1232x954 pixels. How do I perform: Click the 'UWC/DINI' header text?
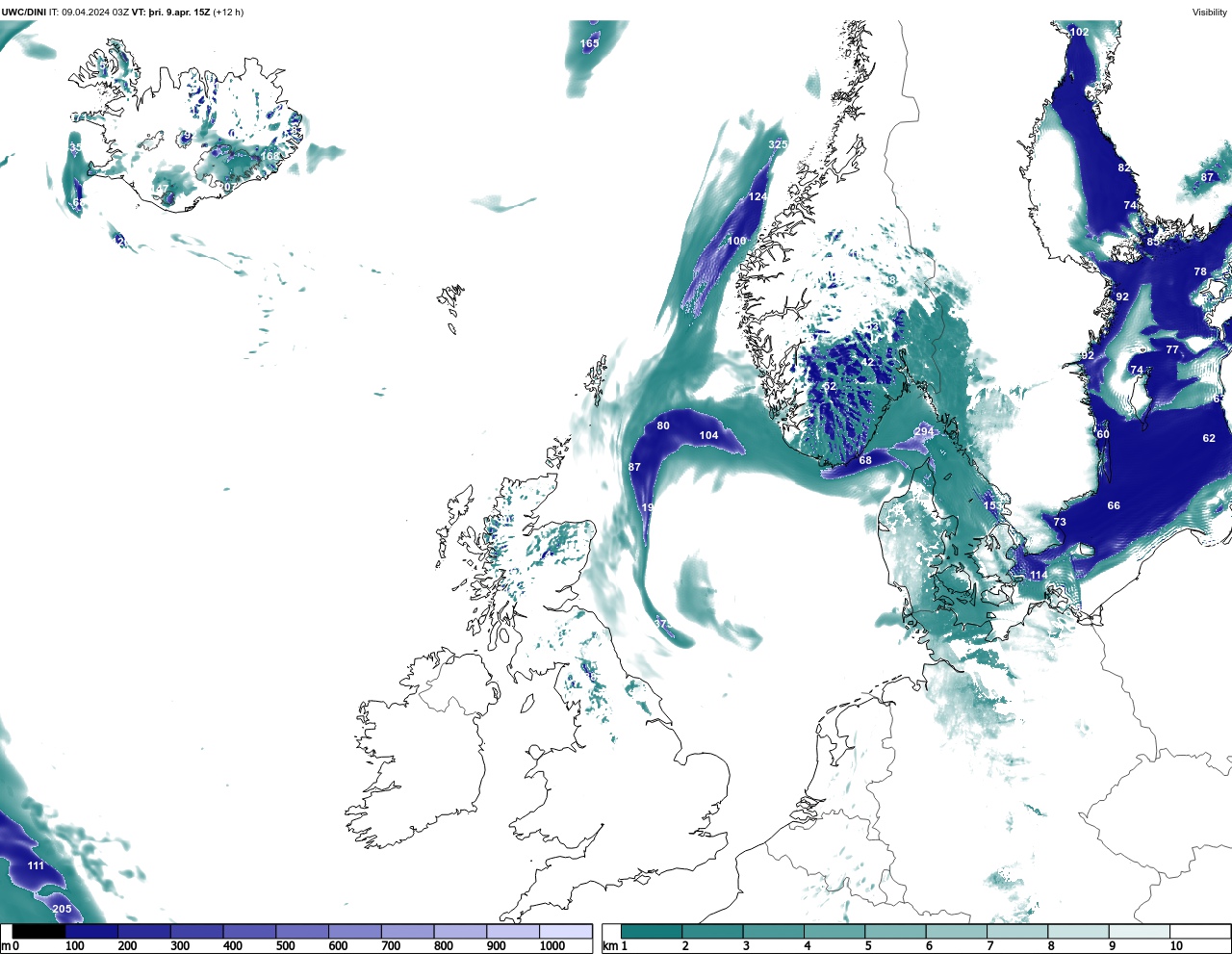[x=24, y=13]
